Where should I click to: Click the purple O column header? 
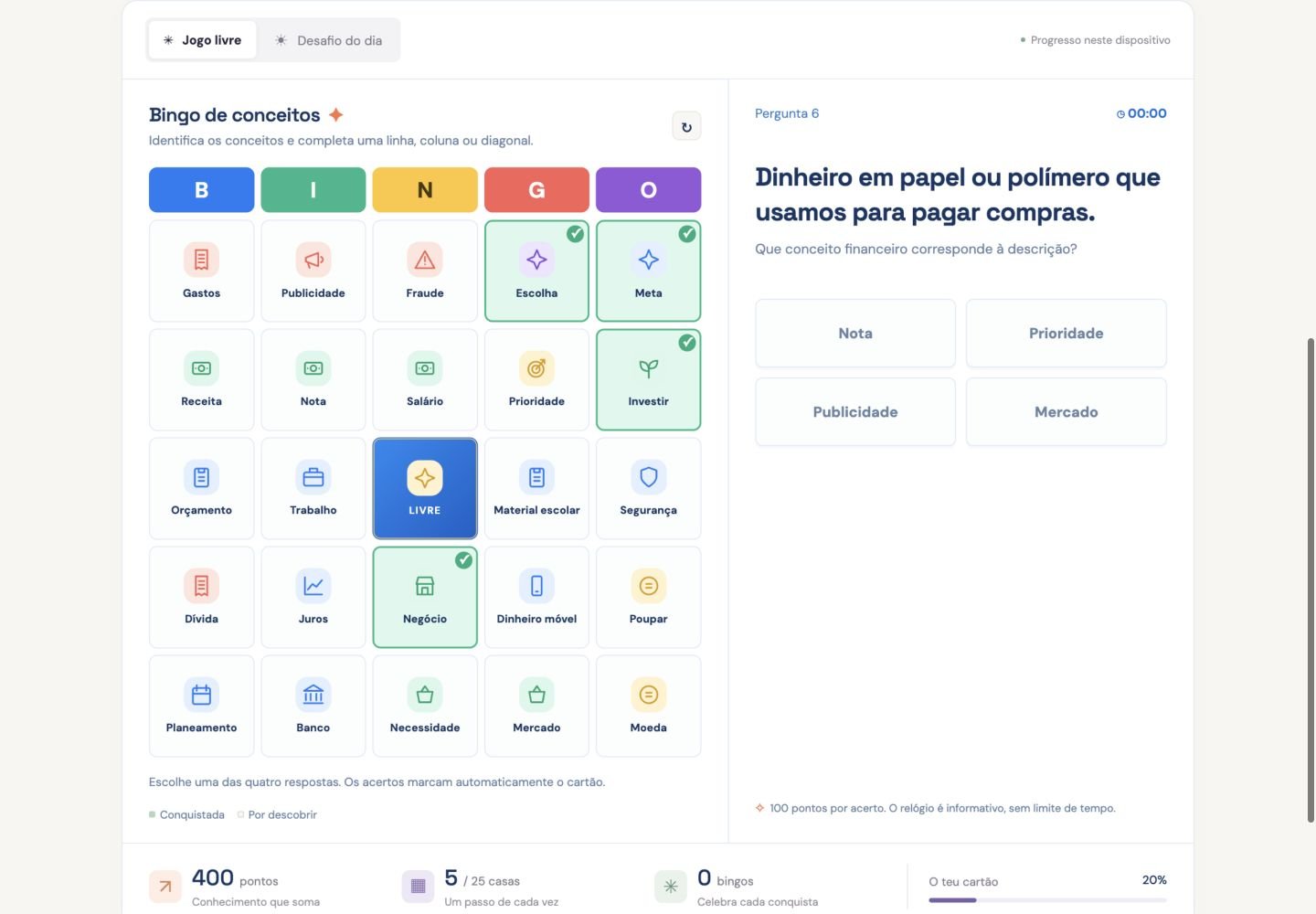(648, 190)
